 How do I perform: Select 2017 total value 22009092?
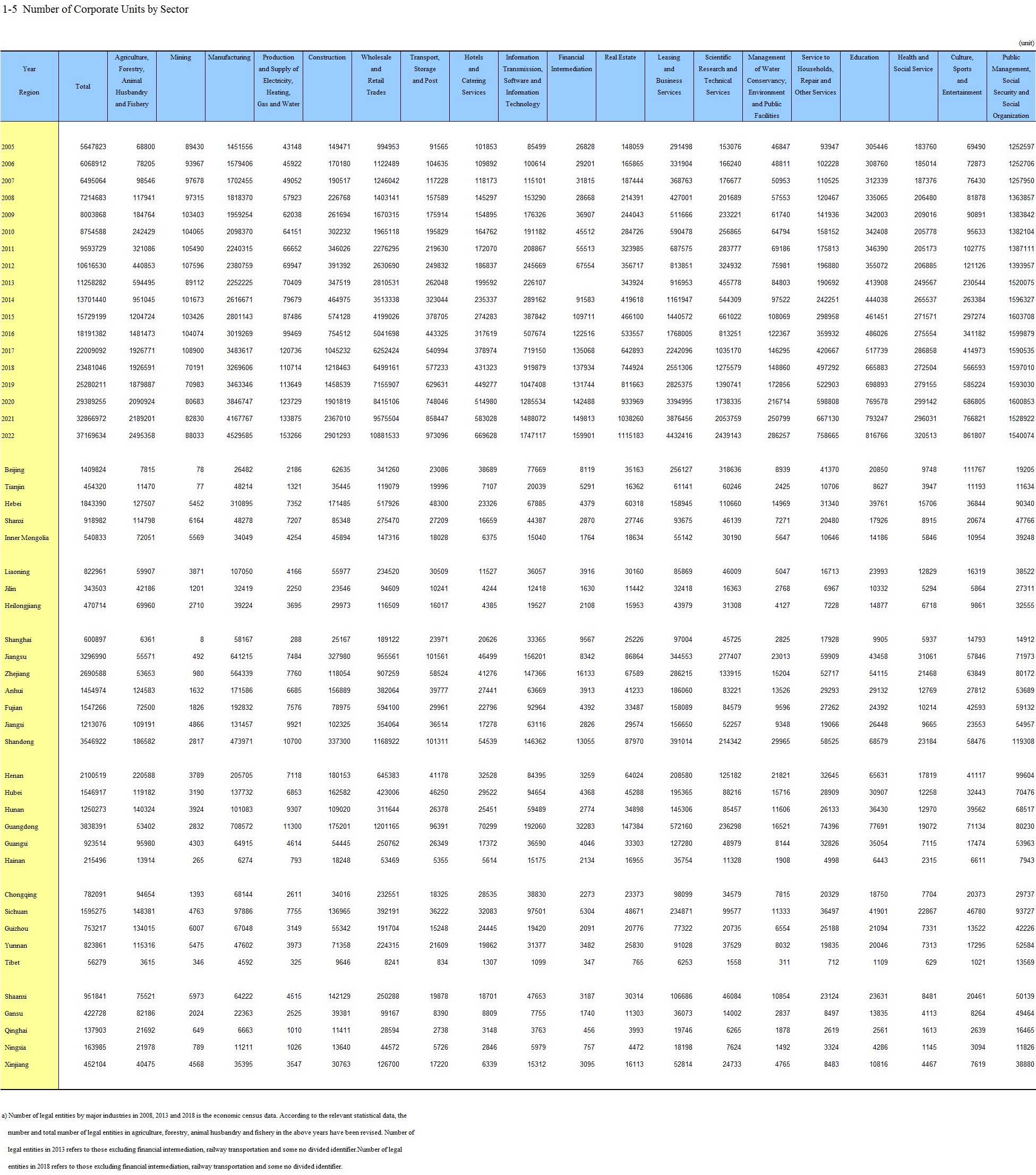point(91,350)
